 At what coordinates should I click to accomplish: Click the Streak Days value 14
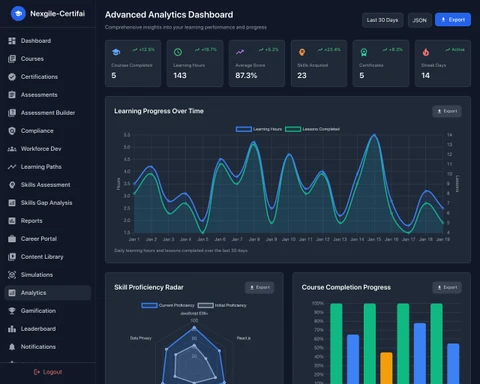tap(426, 76)
